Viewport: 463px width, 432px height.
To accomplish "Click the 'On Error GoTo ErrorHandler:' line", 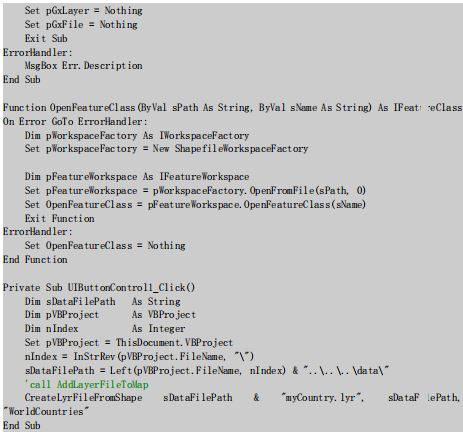I will point(75,122).
